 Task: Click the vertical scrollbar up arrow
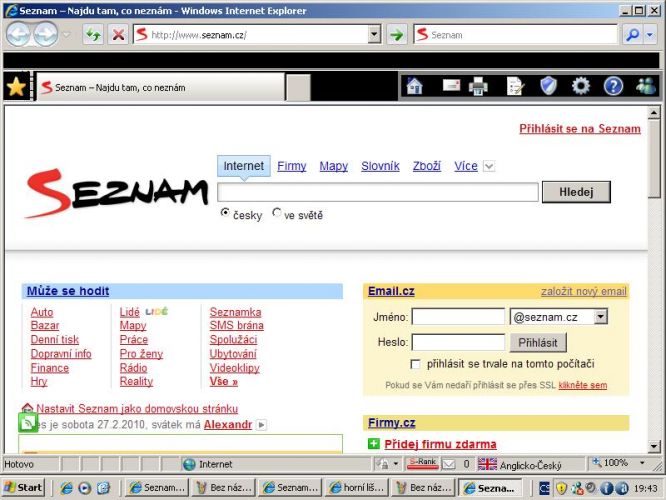click(654, 113)
